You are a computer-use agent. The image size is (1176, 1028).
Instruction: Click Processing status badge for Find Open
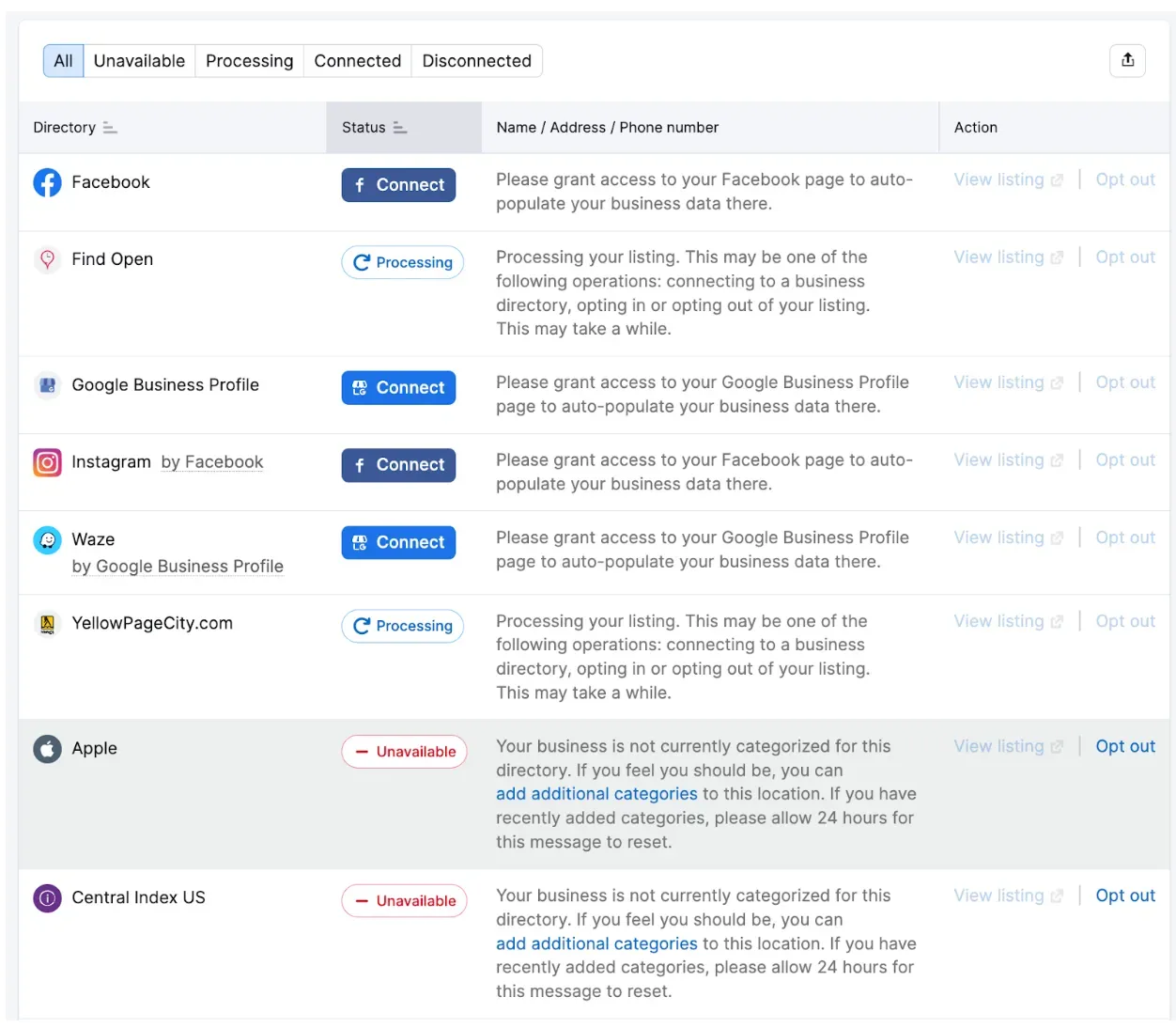click(402, 262)
